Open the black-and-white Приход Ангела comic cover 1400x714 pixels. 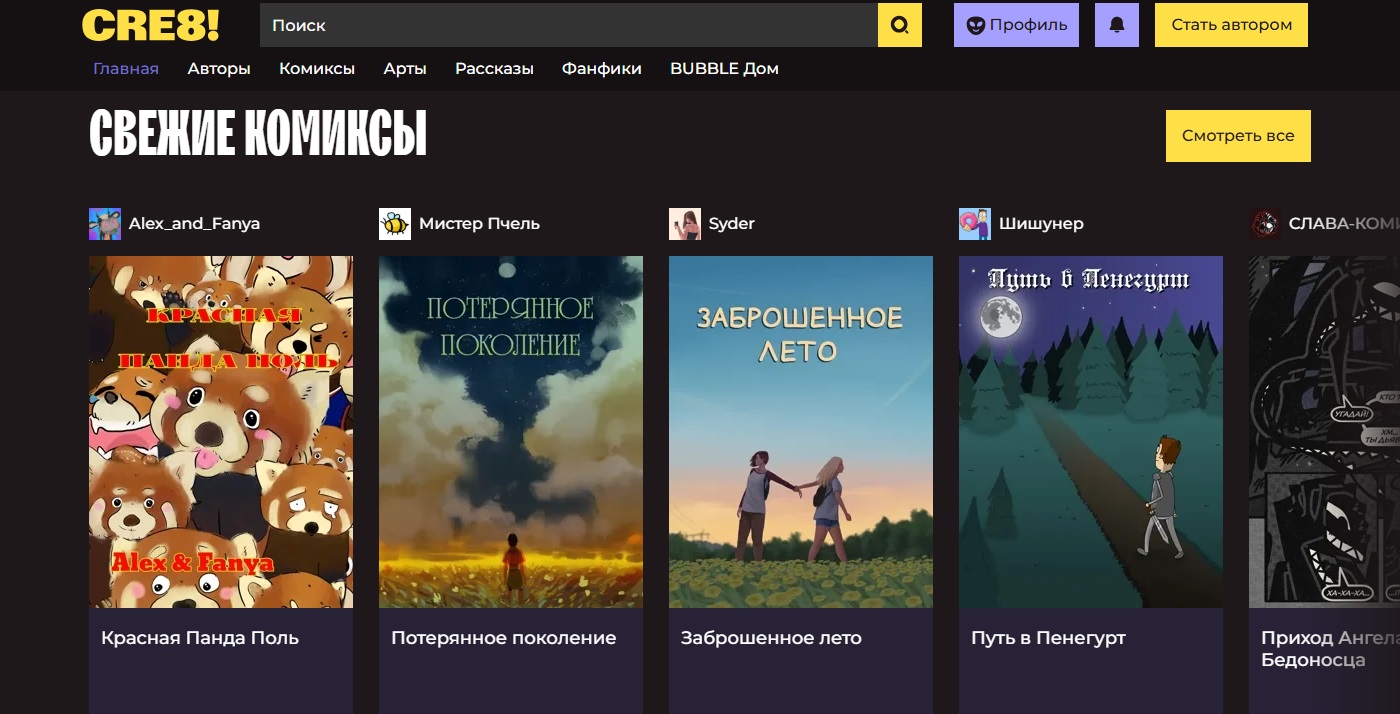1324,432
